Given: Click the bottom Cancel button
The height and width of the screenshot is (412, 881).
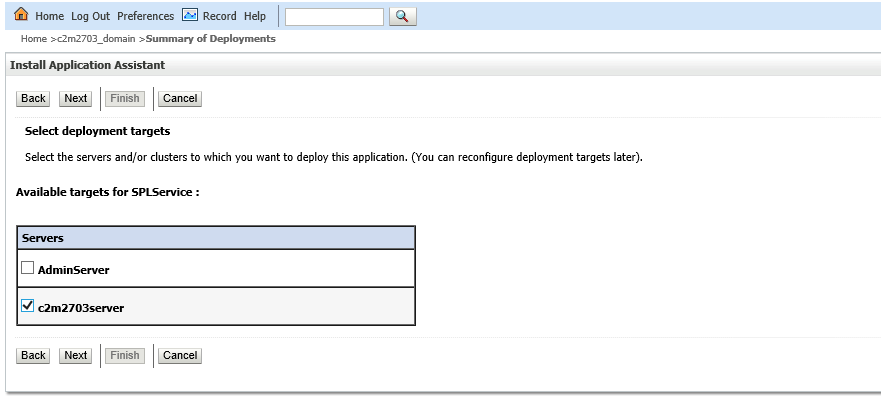Looking at the screenshot, I should (180, 355).
